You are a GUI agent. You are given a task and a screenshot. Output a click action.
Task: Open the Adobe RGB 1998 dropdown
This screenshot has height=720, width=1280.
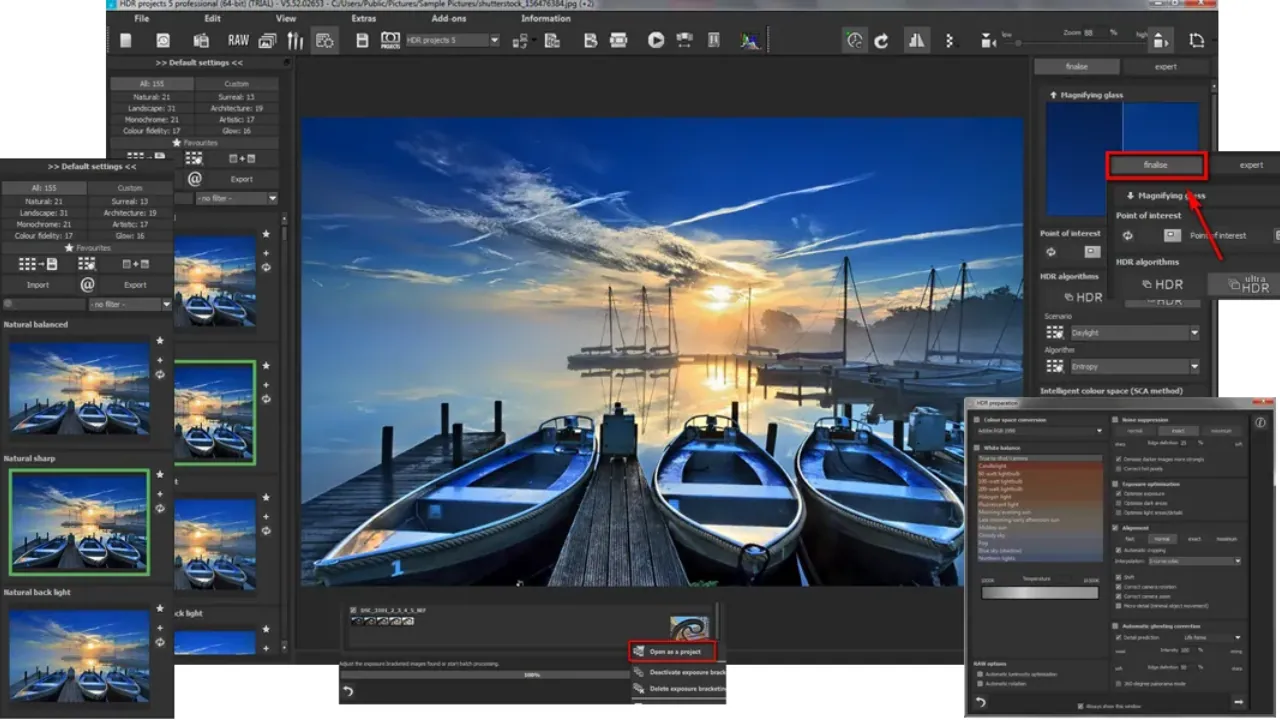[1040, 431]
